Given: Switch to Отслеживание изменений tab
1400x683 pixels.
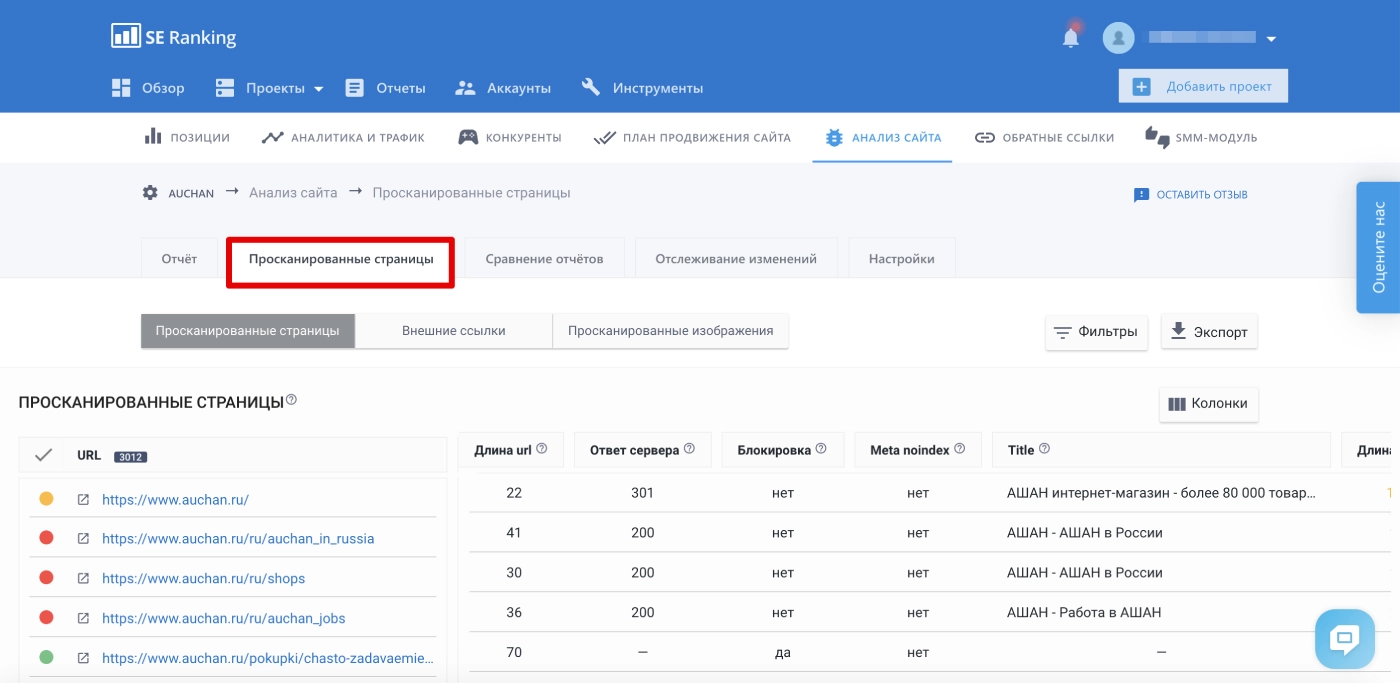Looking at the screenshot, I should tap(736, 258).
